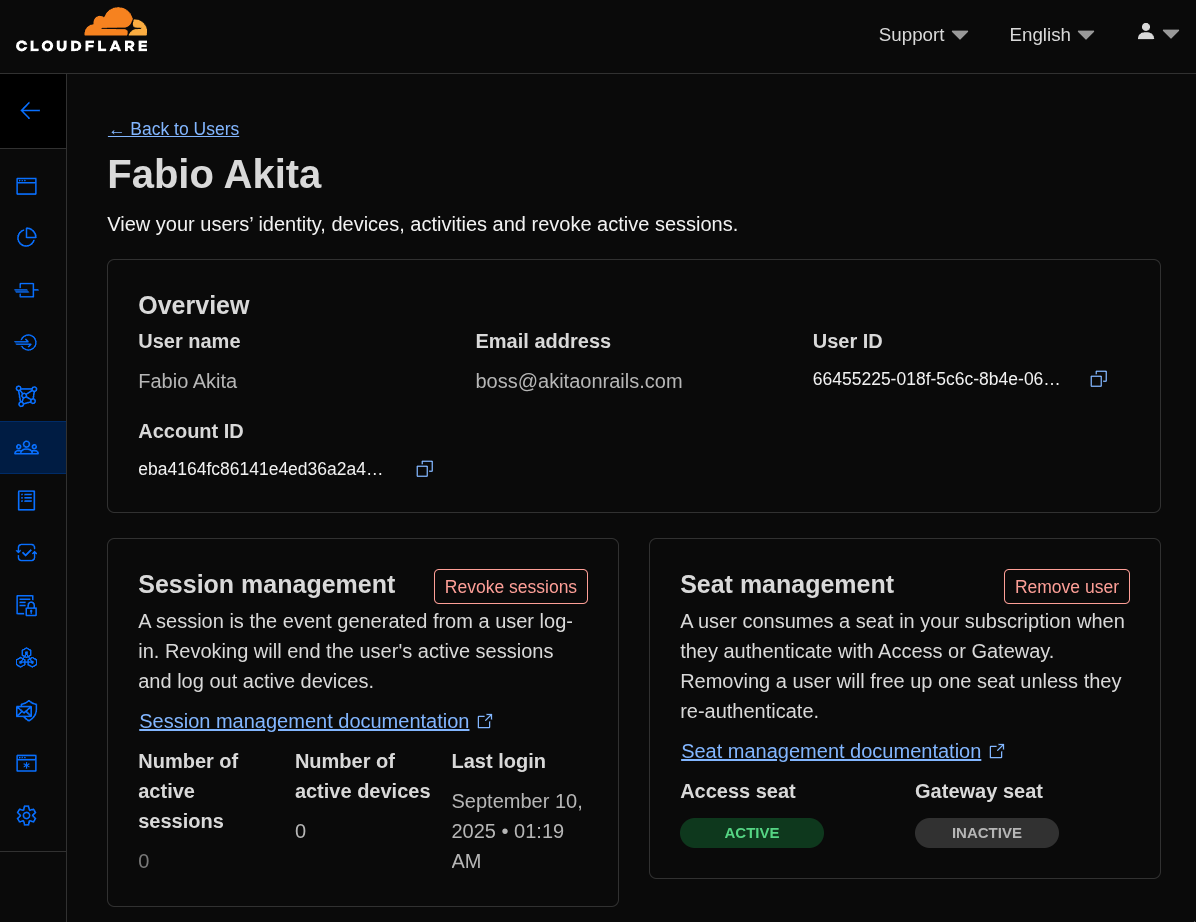1196x922 pixels.
Task: Select the list document sidebar icon
Action: (27, 500)
